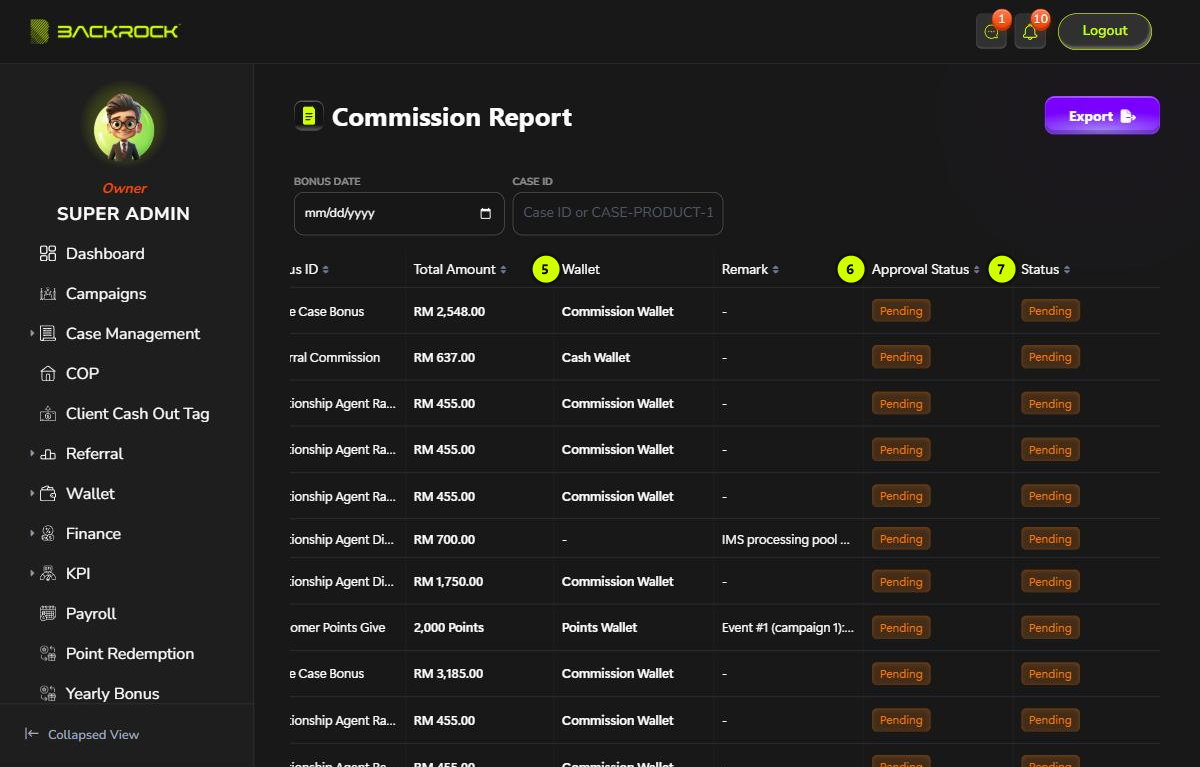Click the Super Admin avatar picture
This screenshot has width=1200, height=767.
click(x=124, y=127)
